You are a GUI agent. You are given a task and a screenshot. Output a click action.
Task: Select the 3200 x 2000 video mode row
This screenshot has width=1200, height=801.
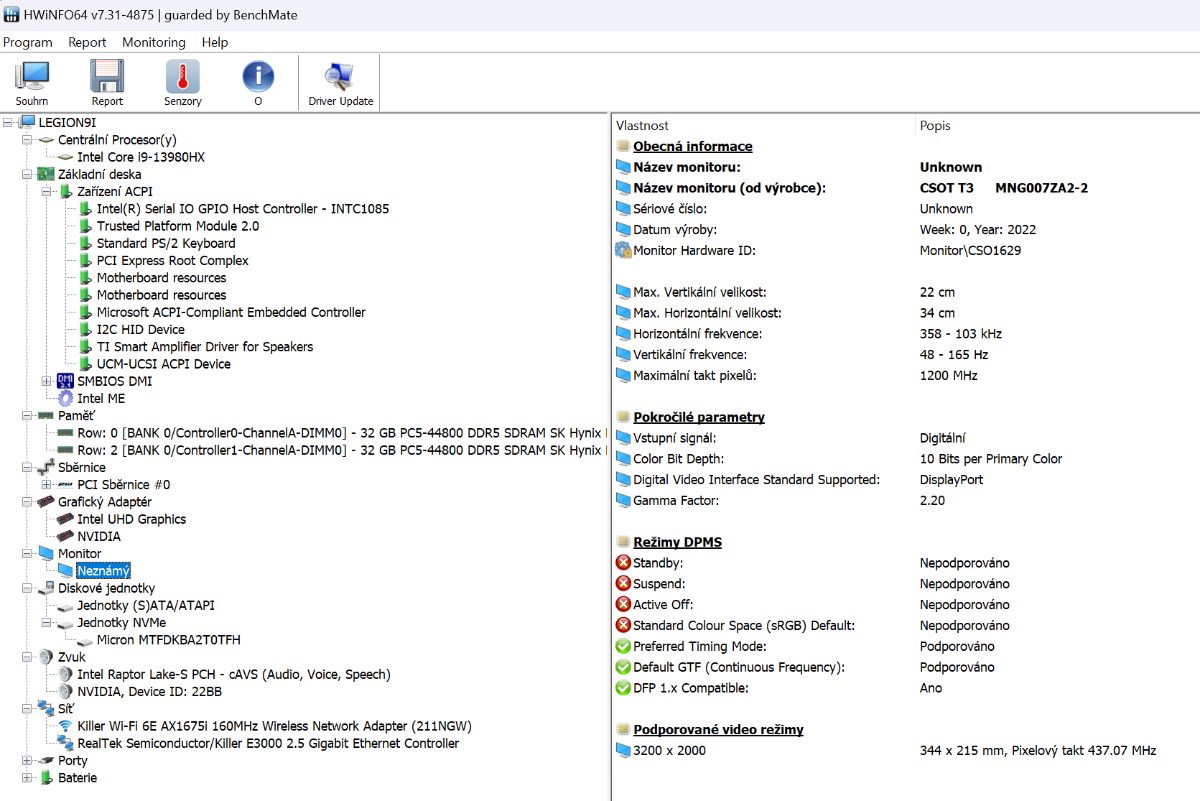click(x=668, y=750)
